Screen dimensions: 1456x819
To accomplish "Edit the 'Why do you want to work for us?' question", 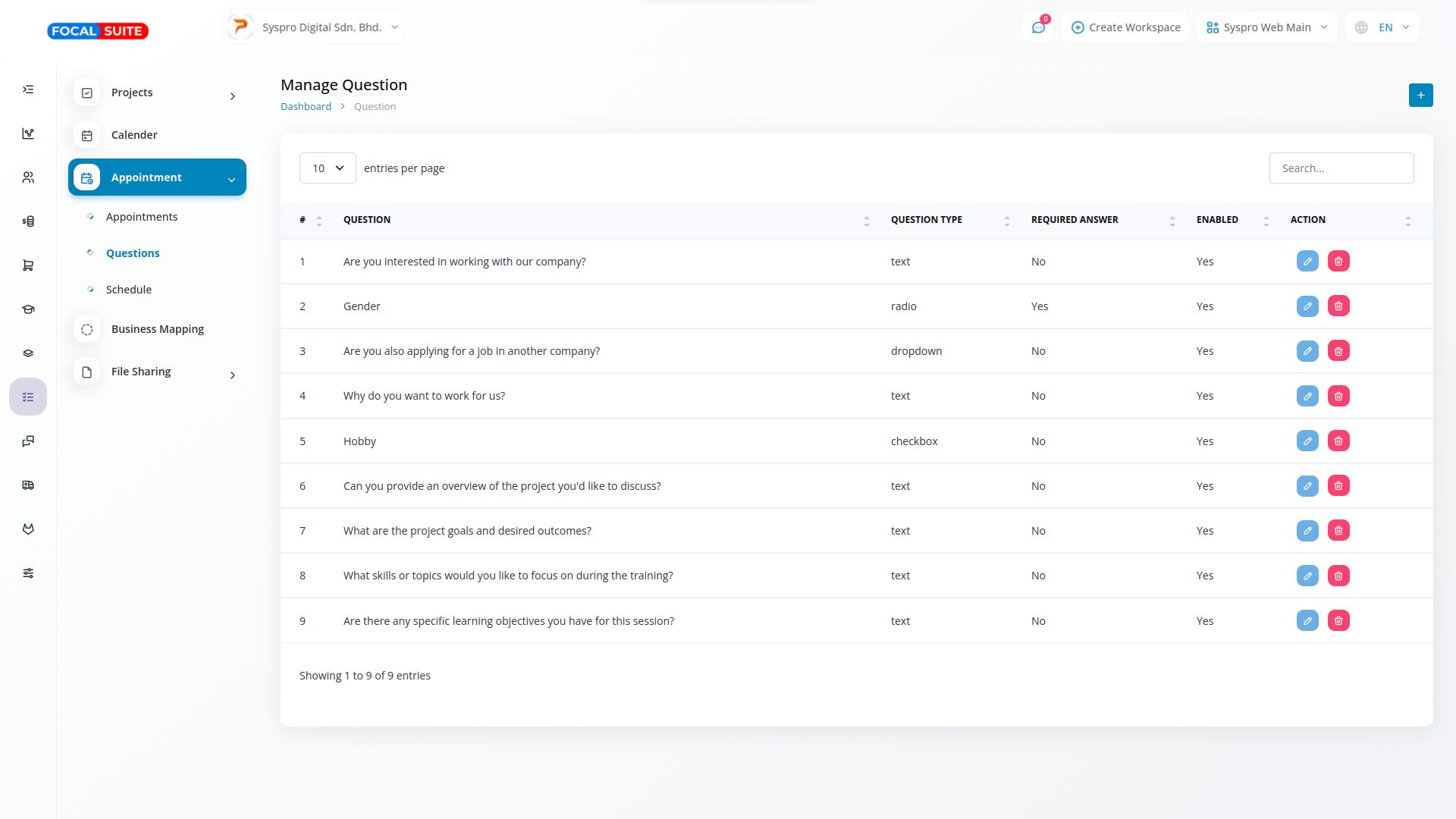I will click(1307, 396).
